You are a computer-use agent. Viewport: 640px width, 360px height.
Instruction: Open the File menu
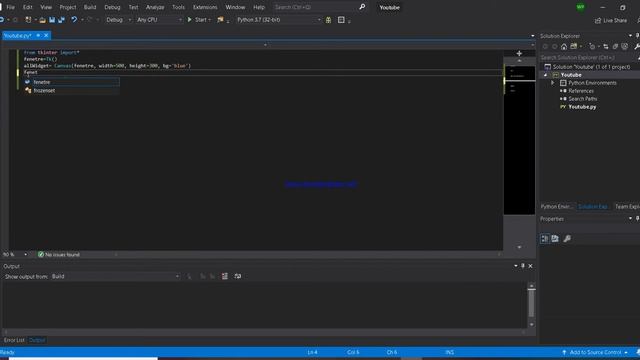[x=11, y=7]
